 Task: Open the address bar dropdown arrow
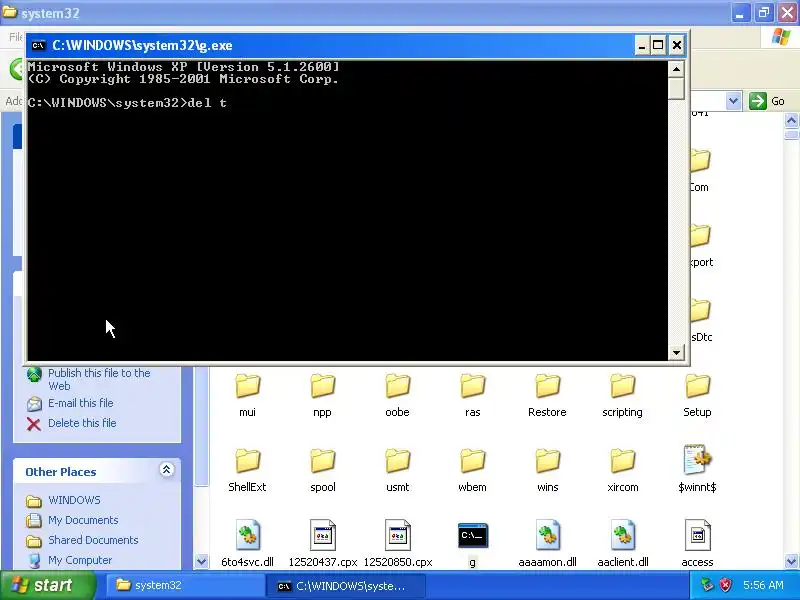point(733,101)
